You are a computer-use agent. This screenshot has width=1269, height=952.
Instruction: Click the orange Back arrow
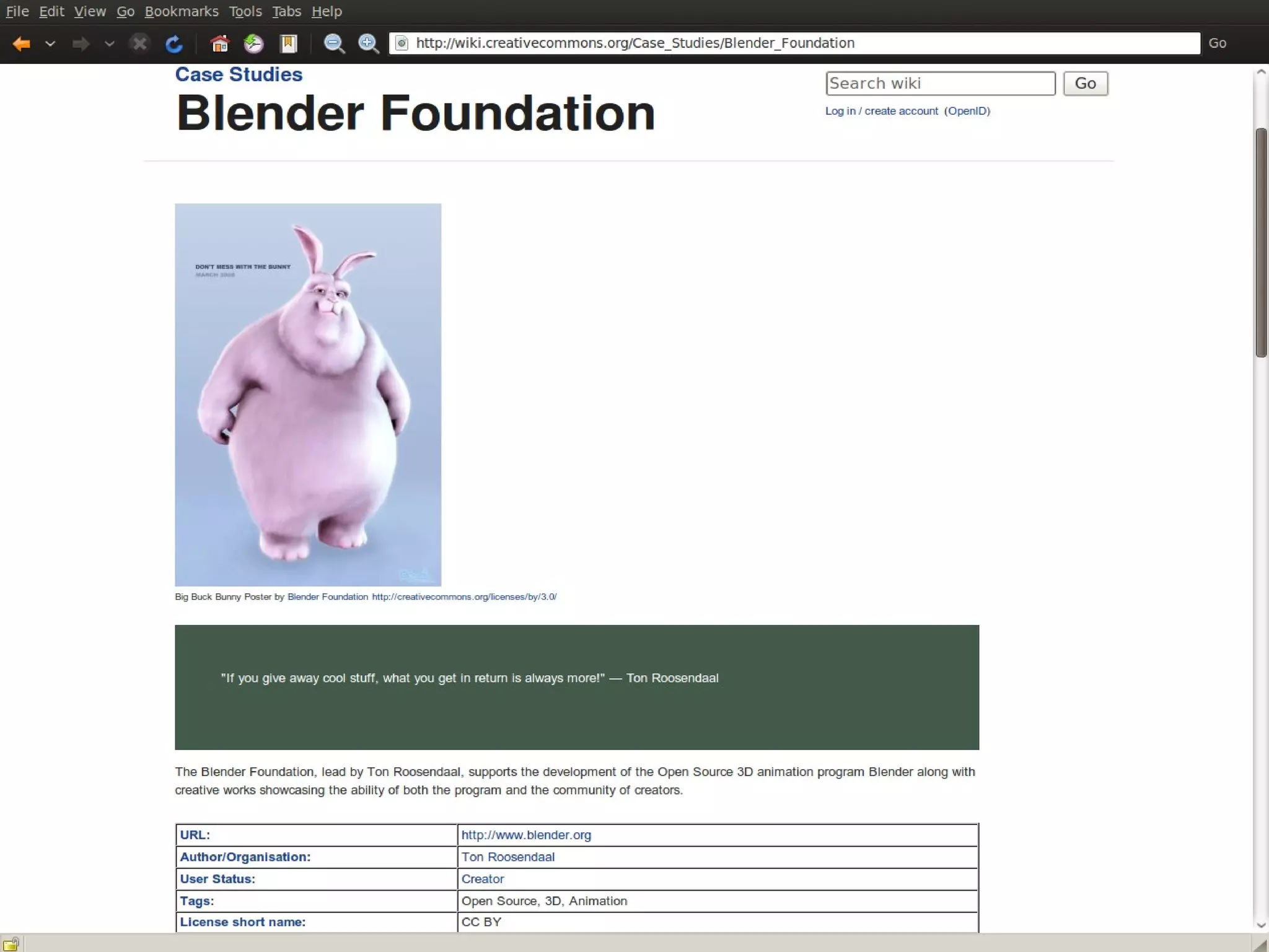21,43
